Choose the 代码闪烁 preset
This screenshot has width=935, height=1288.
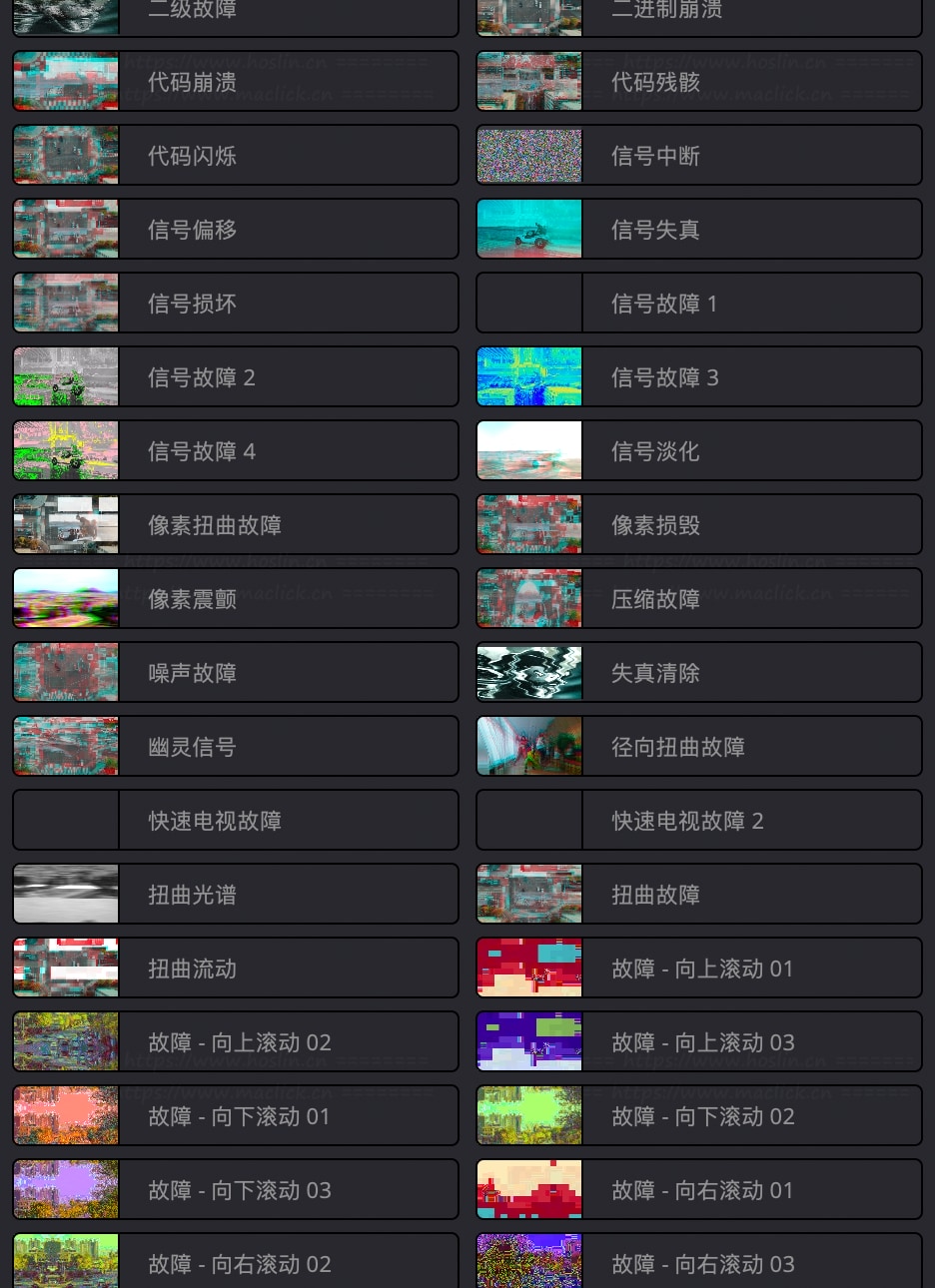pos(236,155)
